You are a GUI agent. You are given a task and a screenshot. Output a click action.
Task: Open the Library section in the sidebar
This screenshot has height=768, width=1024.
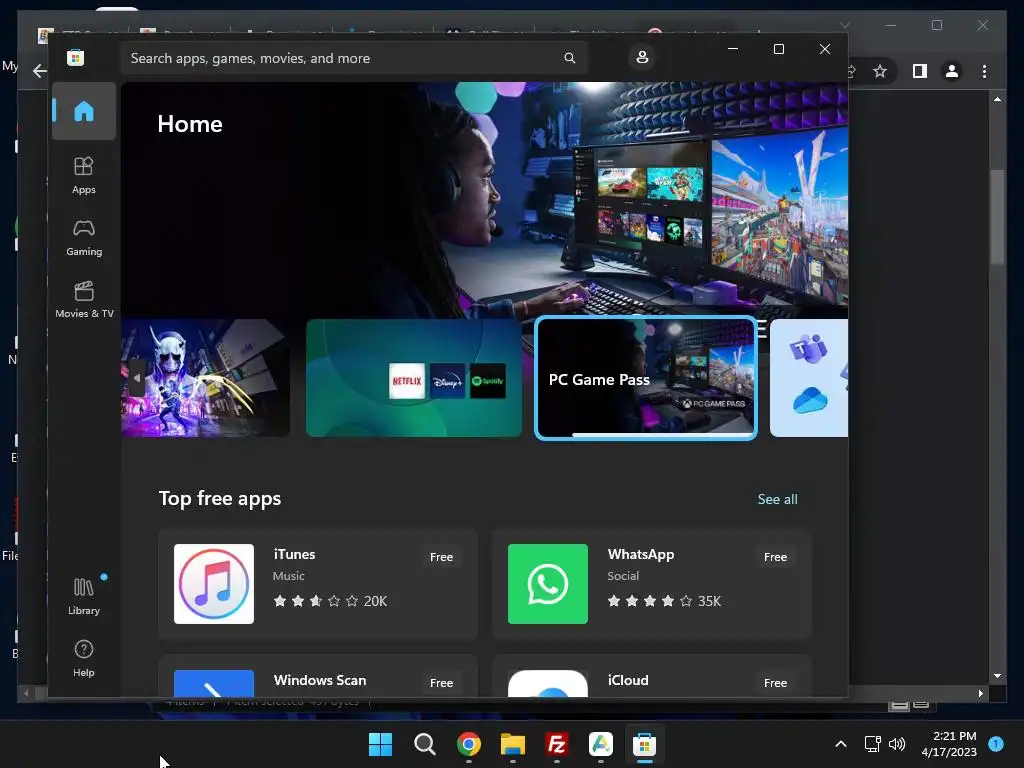point(84,596)
